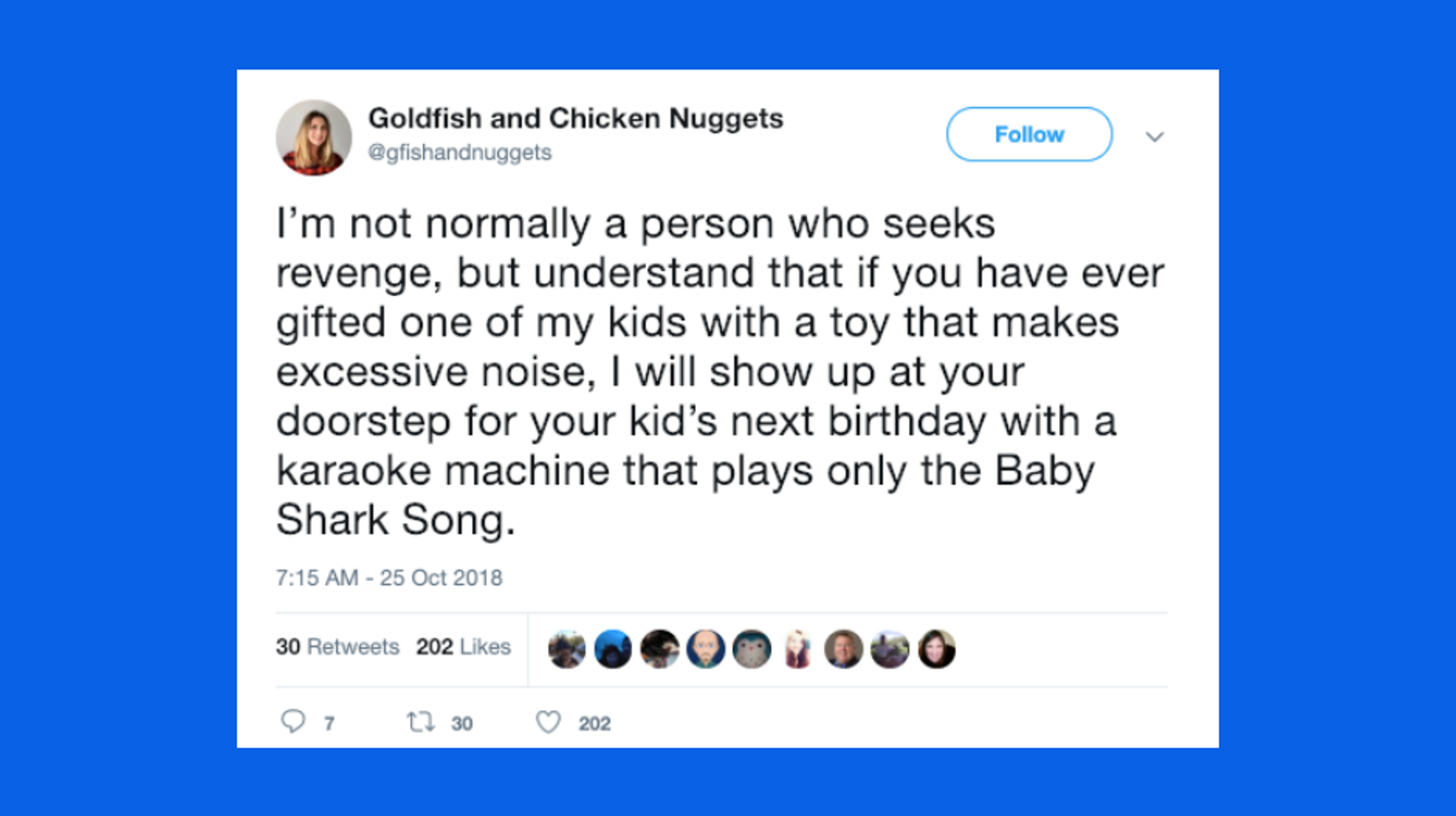The image size is (1456, 816).
Task: Click the reply count of 7
Action: point(328,724)
